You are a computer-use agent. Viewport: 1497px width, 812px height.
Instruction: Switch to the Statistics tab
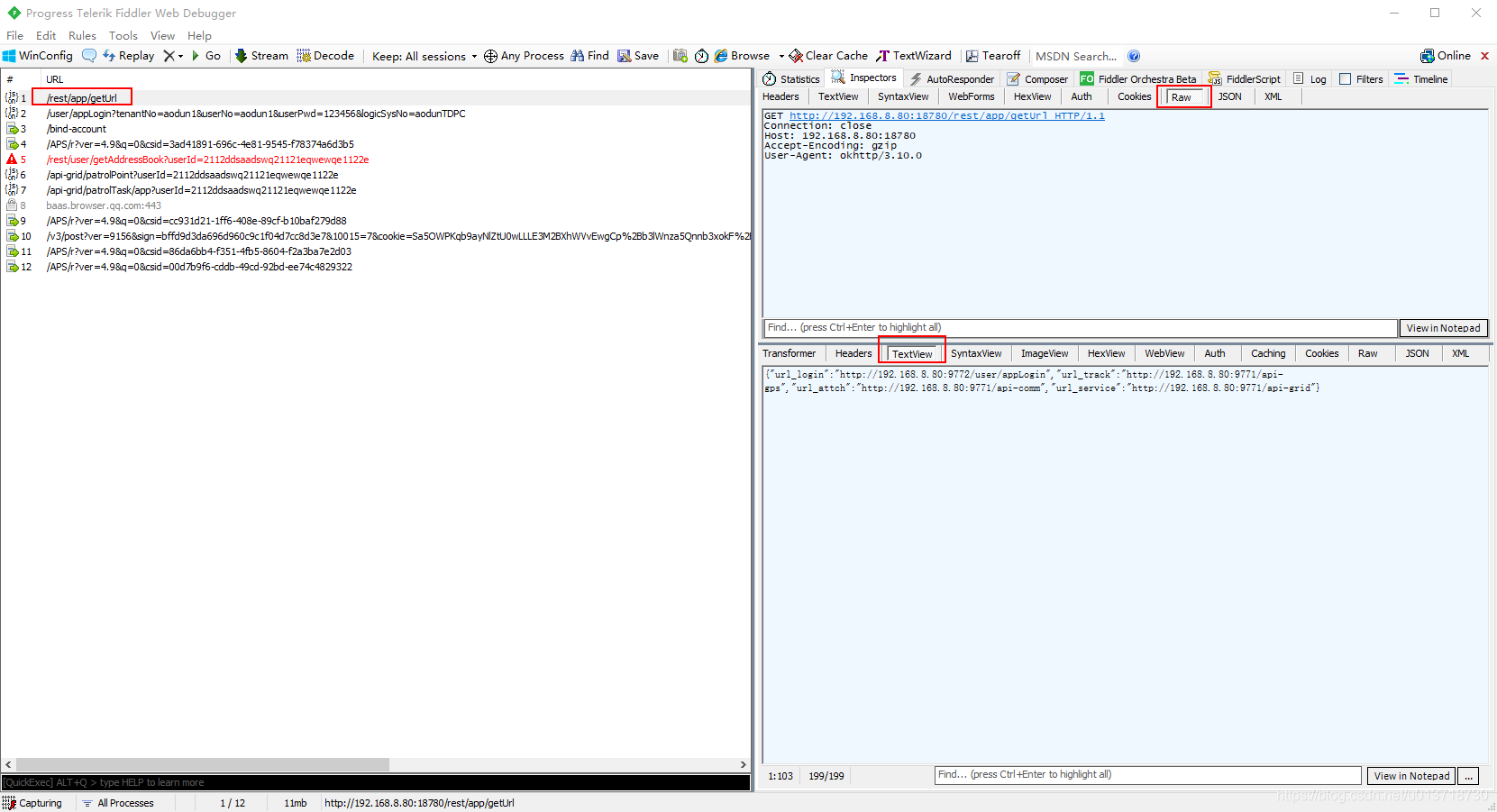791,79
